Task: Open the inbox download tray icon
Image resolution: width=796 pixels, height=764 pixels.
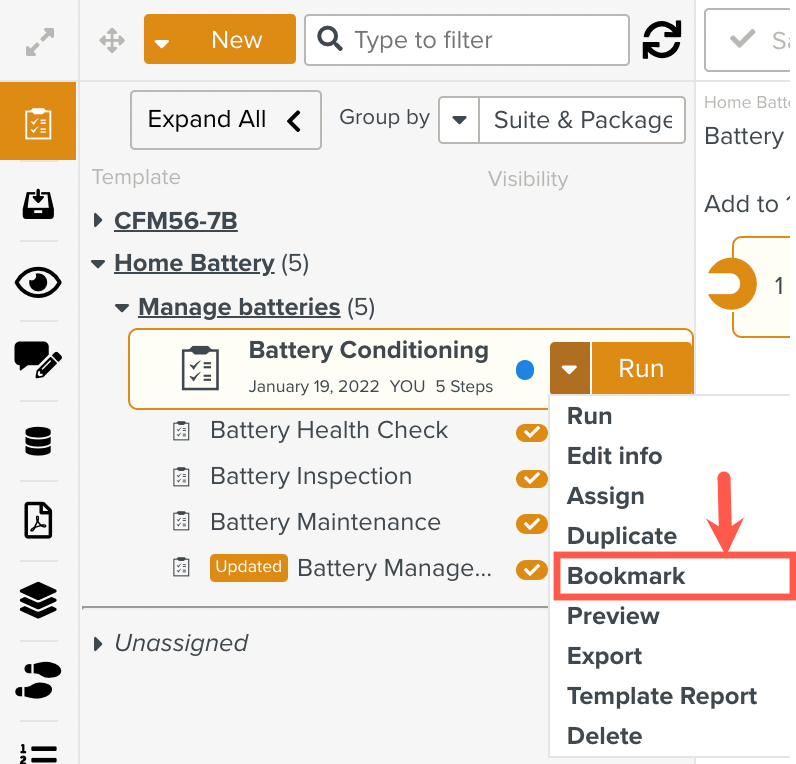Action: pos(38,204)
